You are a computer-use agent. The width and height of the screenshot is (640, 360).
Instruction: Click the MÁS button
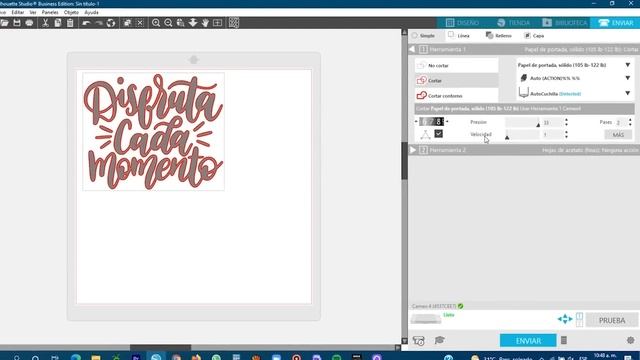click(618, 135)
